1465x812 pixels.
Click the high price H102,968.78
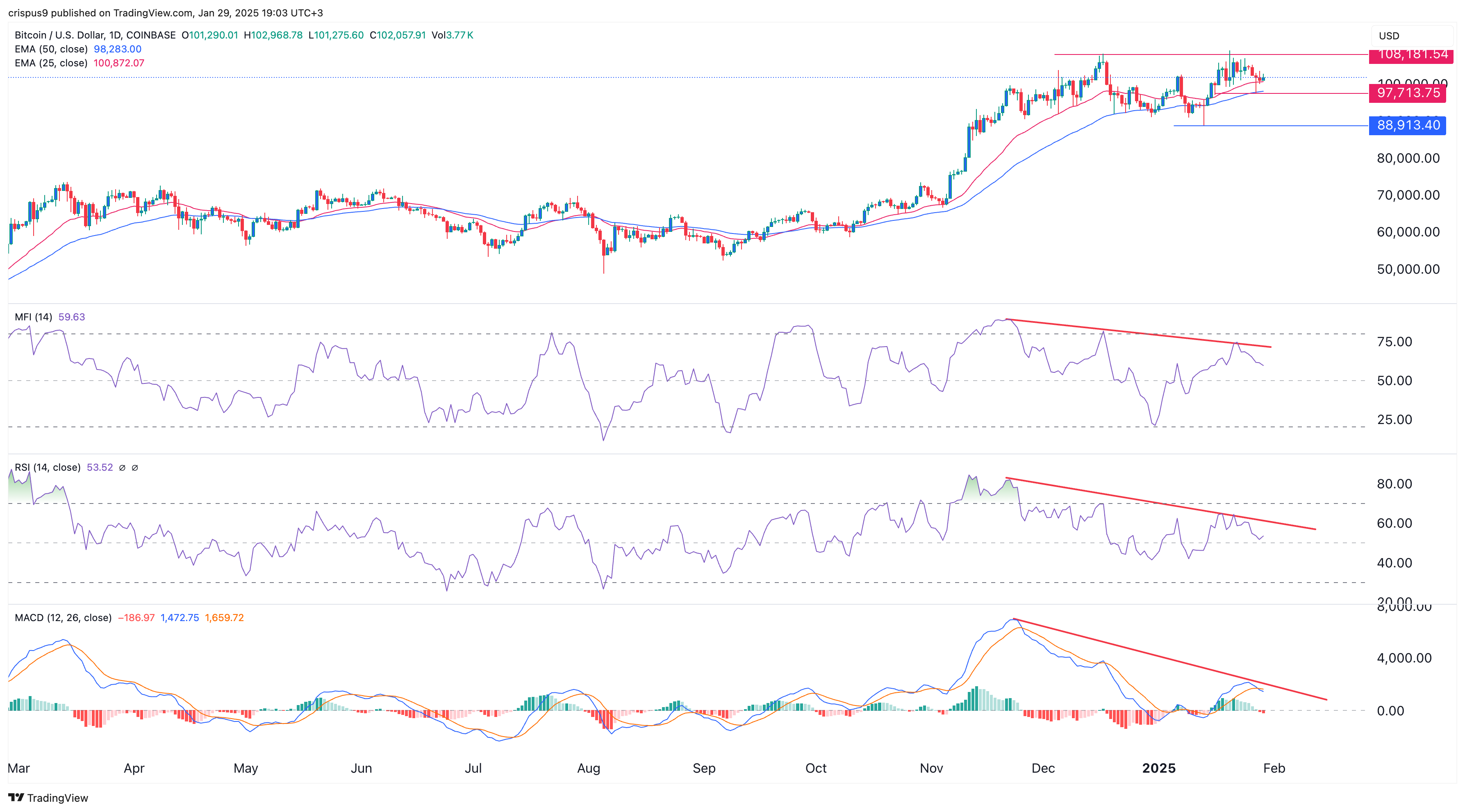click(x=273, y=35)
